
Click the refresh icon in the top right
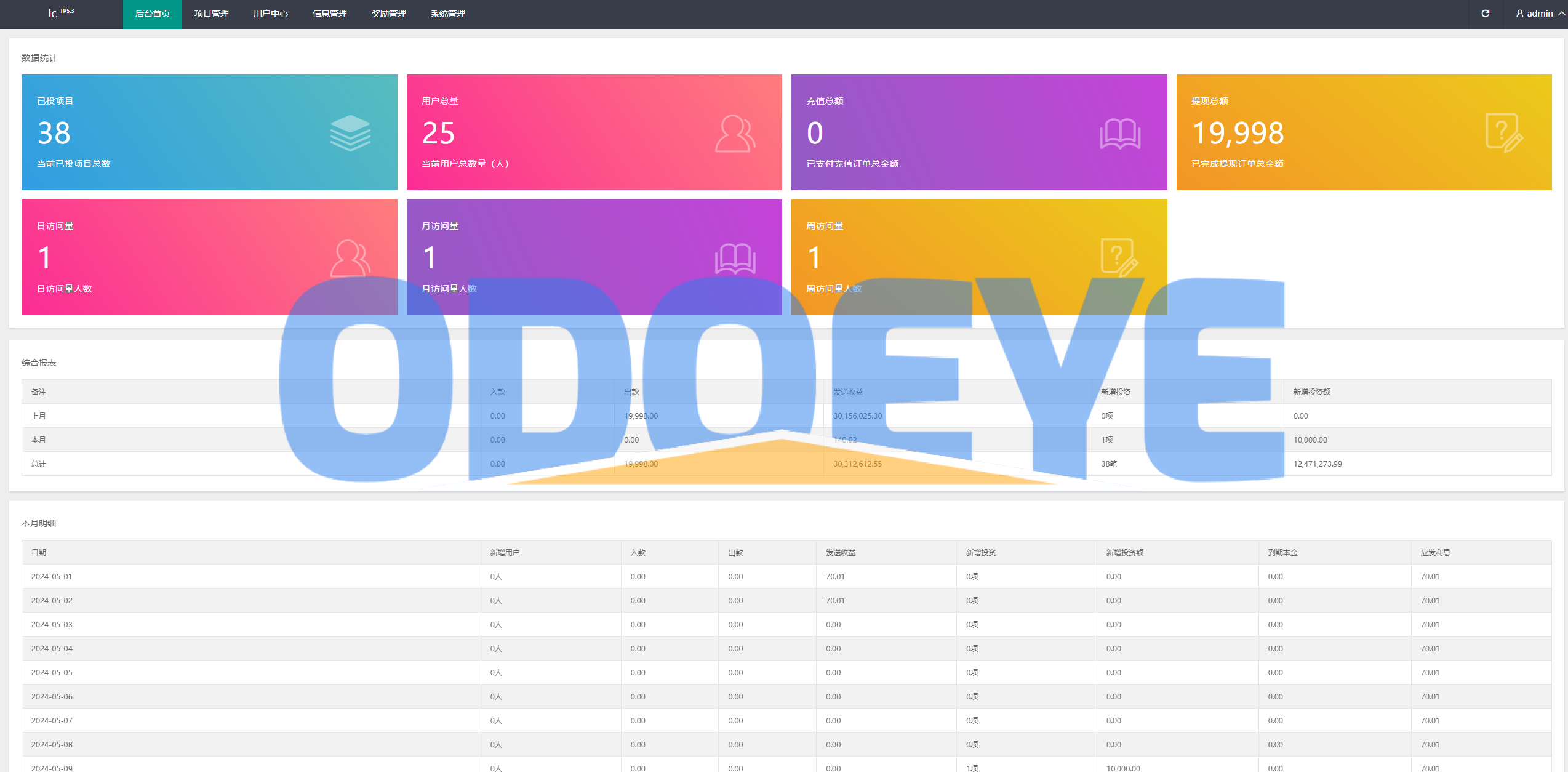click(1485, 13)
